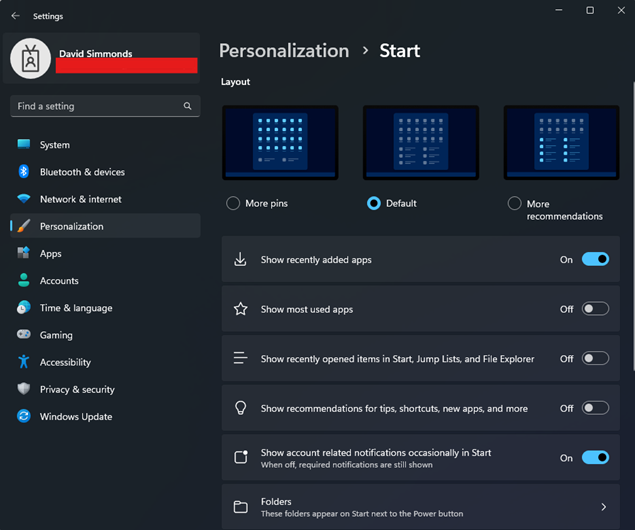
Task: Click the Time & language clock icon
Action: pos(23,307)
